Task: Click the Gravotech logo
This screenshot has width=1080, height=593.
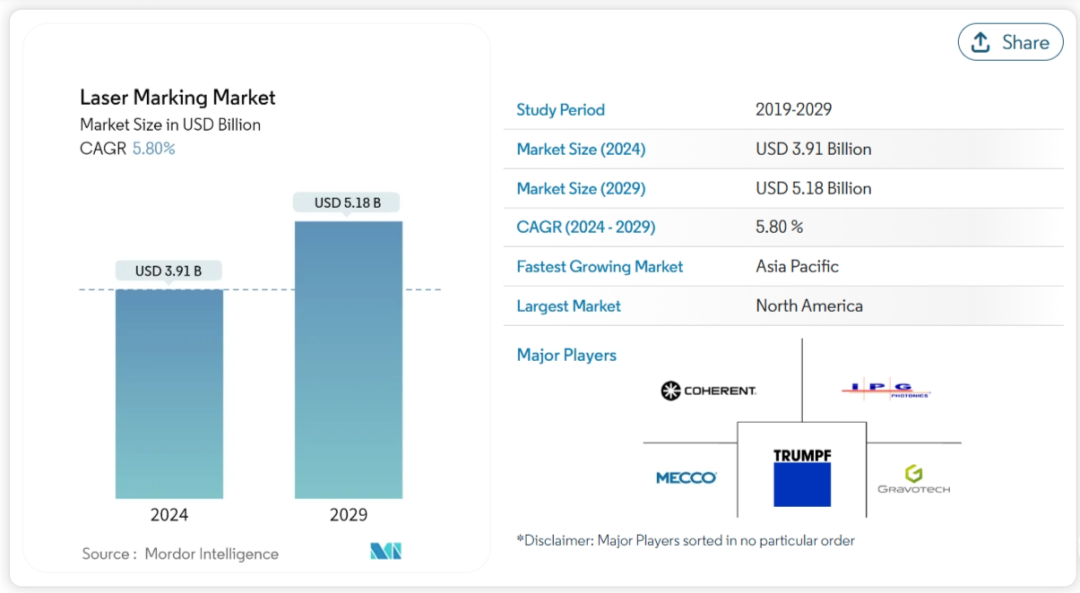Action: pos(913,479)
